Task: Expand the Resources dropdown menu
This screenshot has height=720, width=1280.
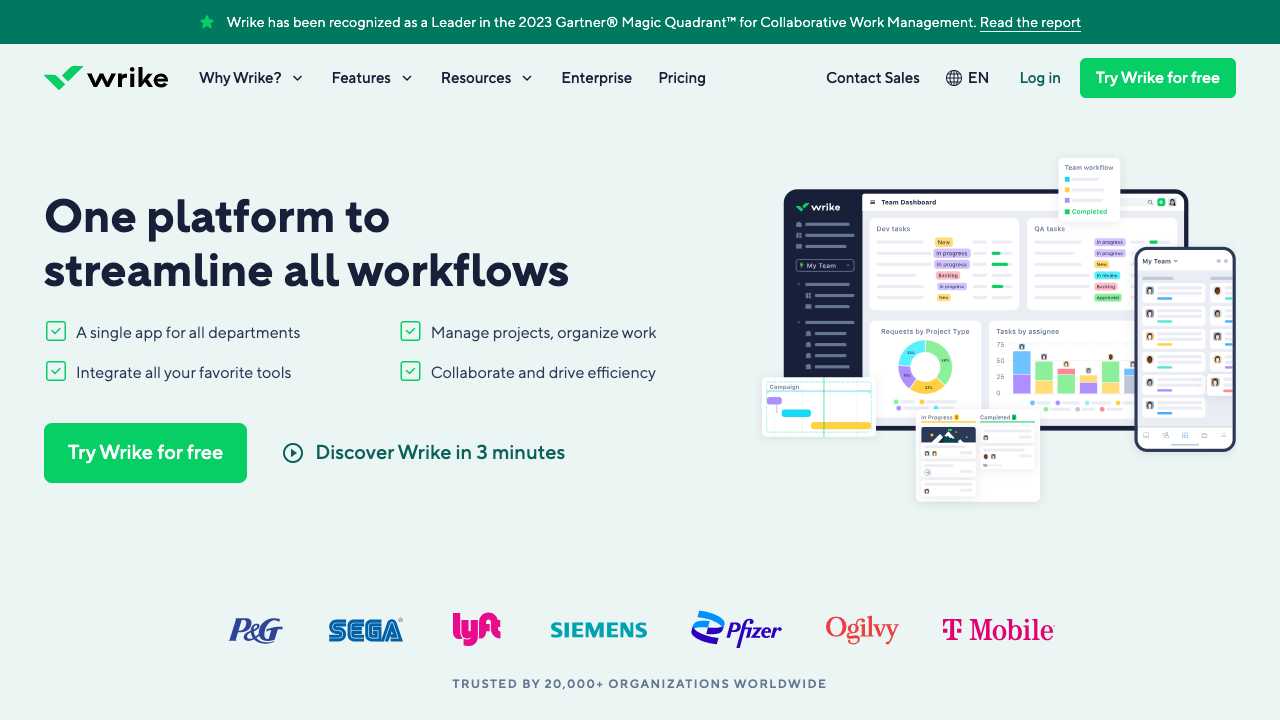Action: pos(487,78)
